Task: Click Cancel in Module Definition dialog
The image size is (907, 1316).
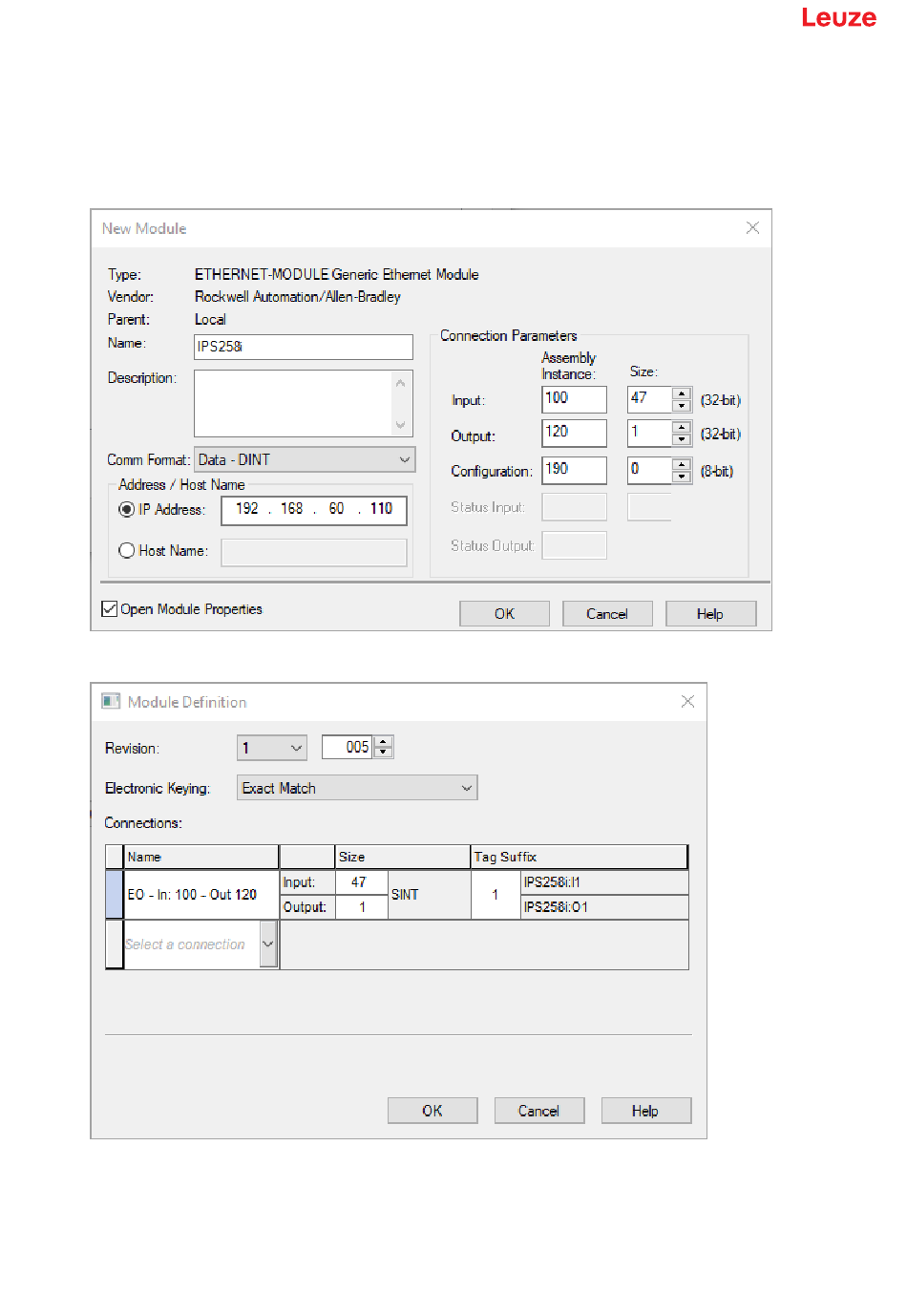Action: point(539,1111)
